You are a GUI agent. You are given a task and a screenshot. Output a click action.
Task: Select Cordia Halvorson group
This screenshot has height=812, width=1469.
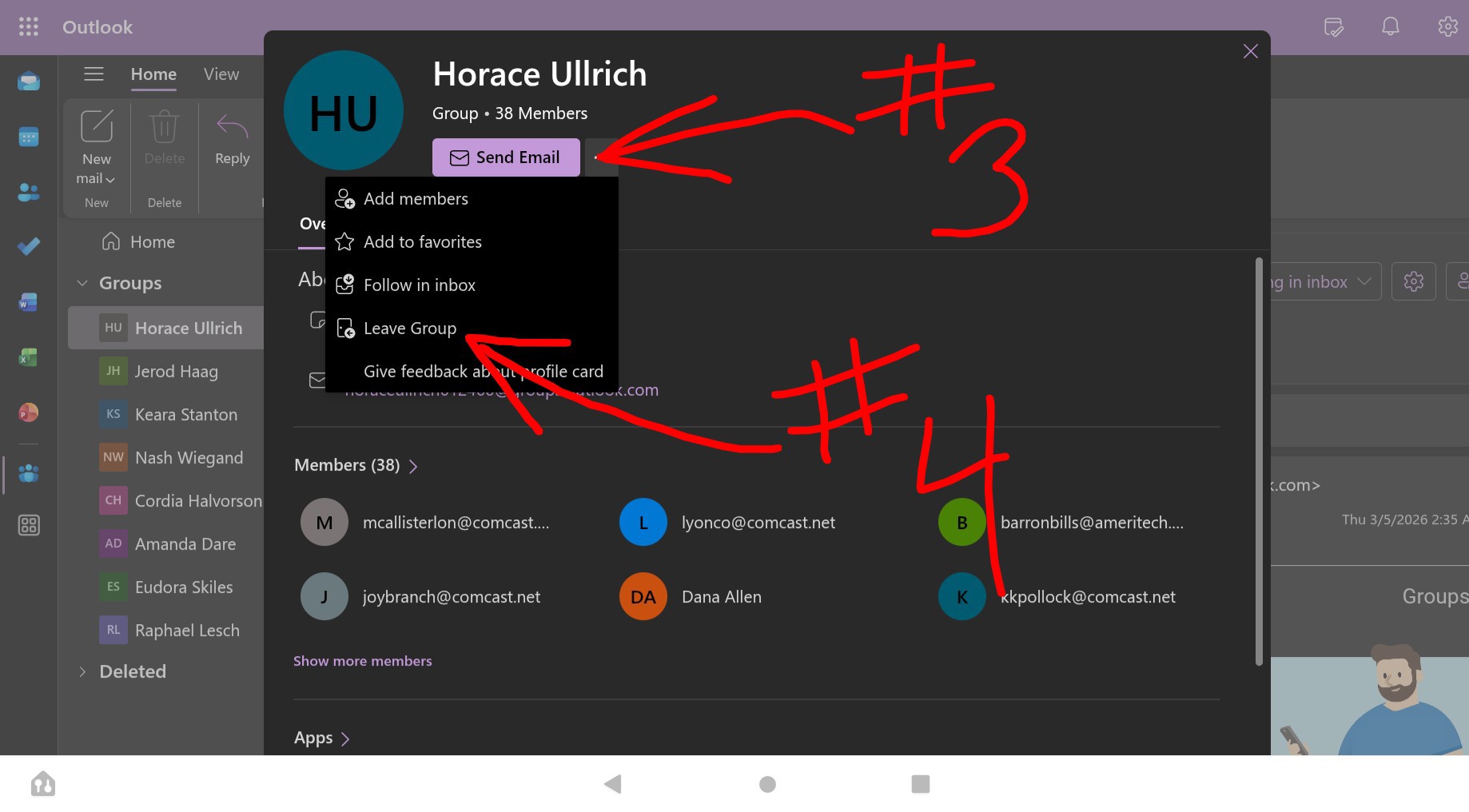point(166,500)
